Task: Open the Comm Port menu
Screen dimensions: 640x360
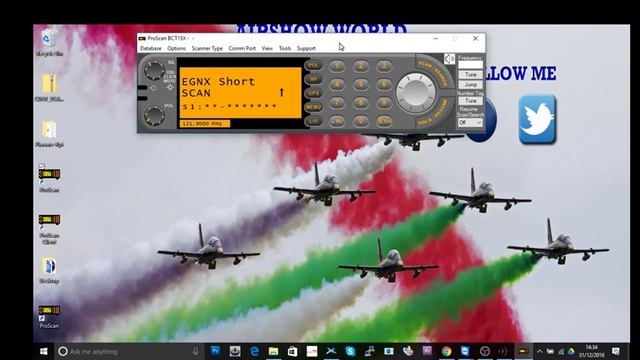Action: (242, 48)
